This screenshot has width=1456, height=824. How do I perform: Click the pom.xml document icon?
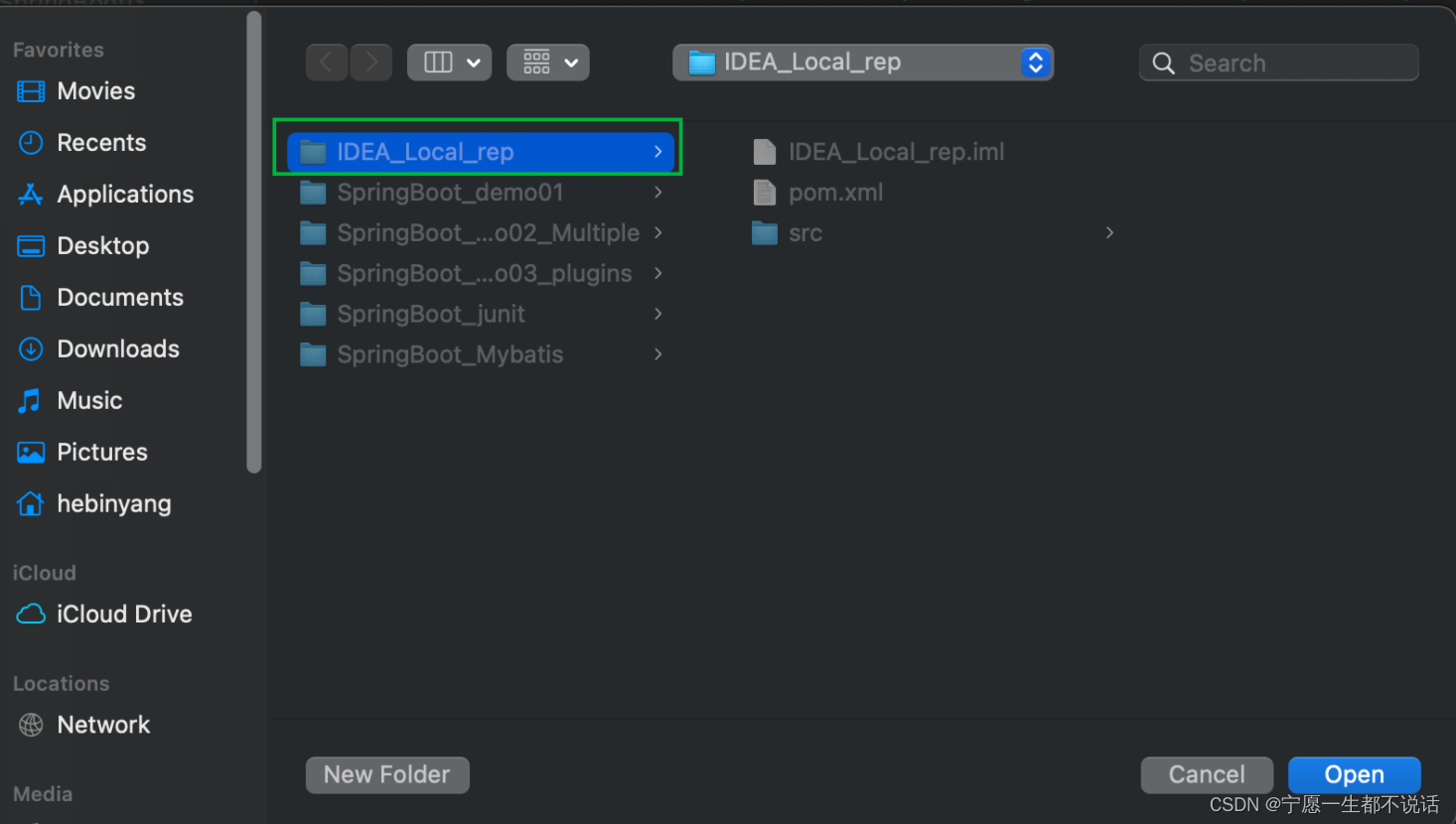765,193
